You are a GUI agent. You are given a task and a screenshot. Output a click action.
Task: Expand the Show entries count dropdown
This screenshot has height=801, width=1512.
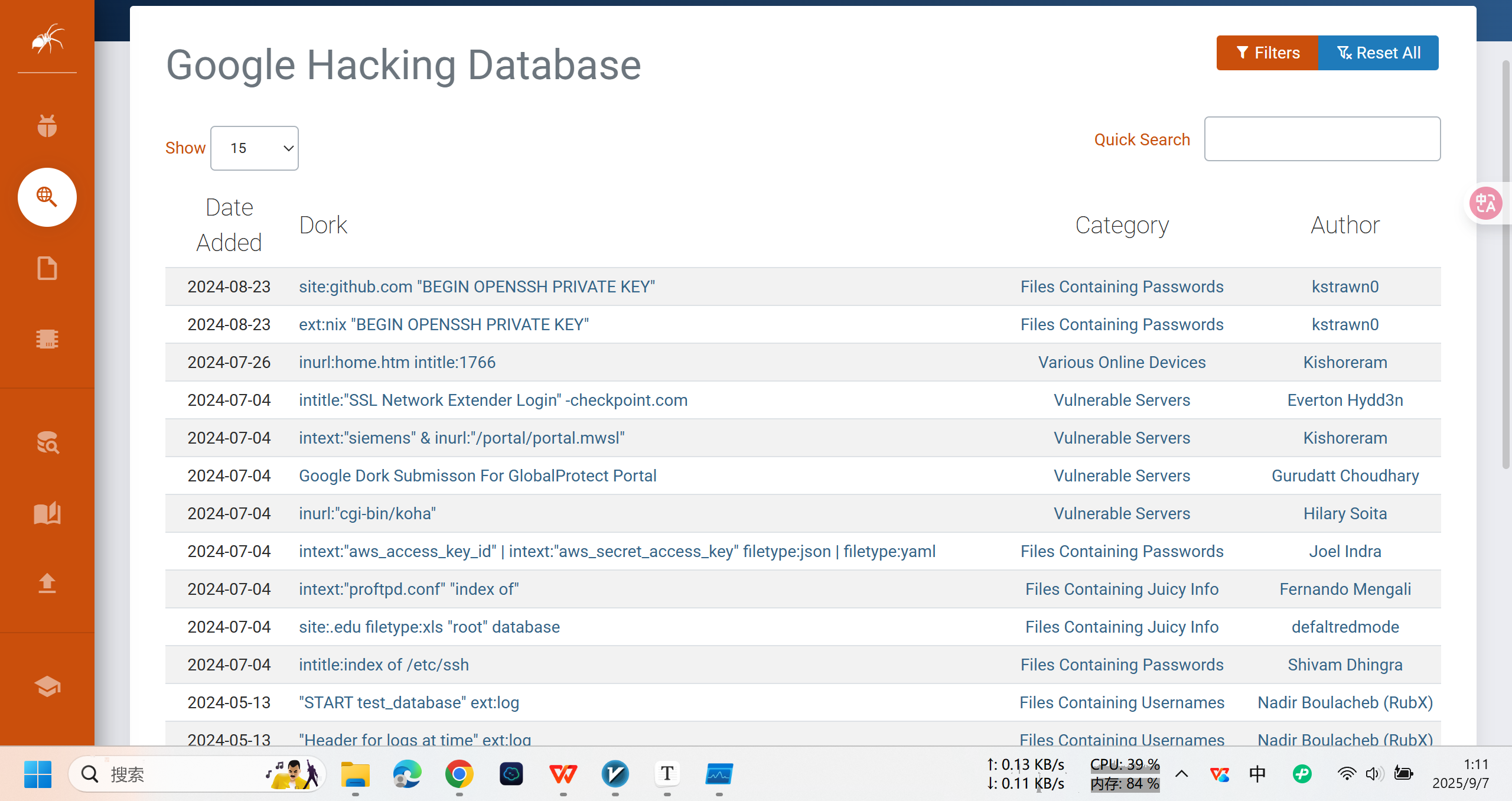tap(255, 148)
